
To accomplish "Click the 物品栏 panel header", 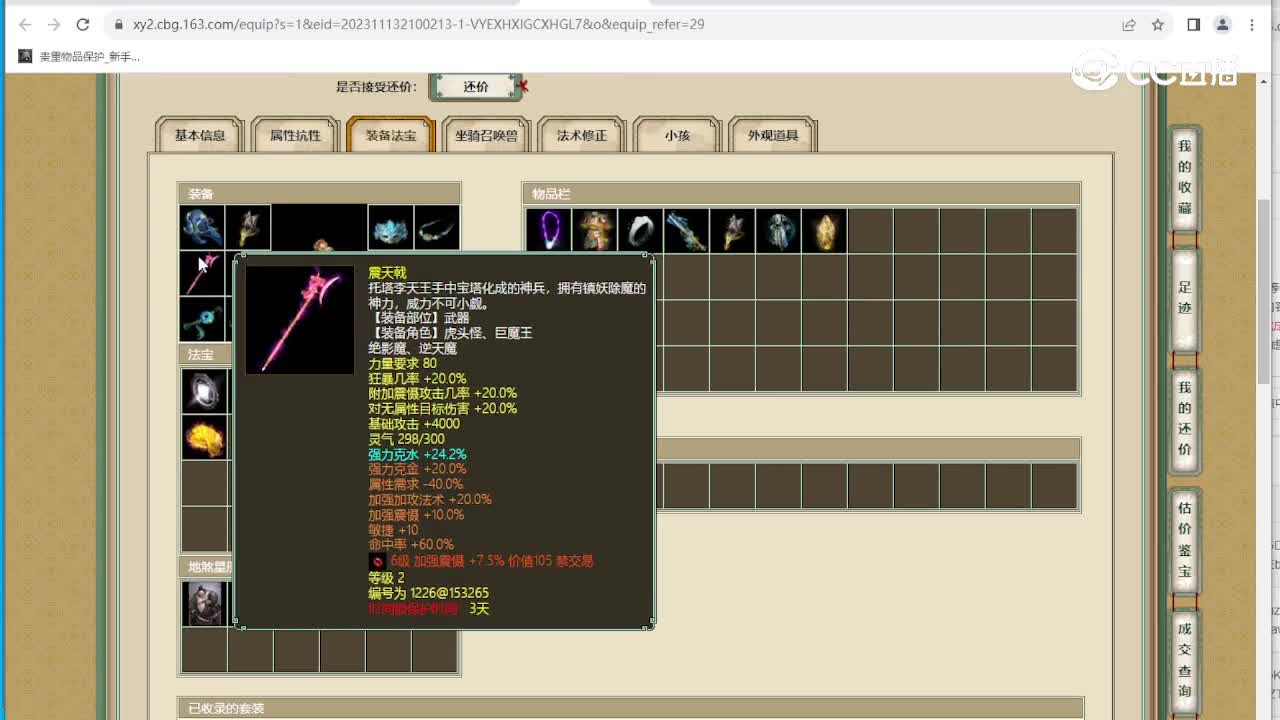I will [x=802, y=194].
